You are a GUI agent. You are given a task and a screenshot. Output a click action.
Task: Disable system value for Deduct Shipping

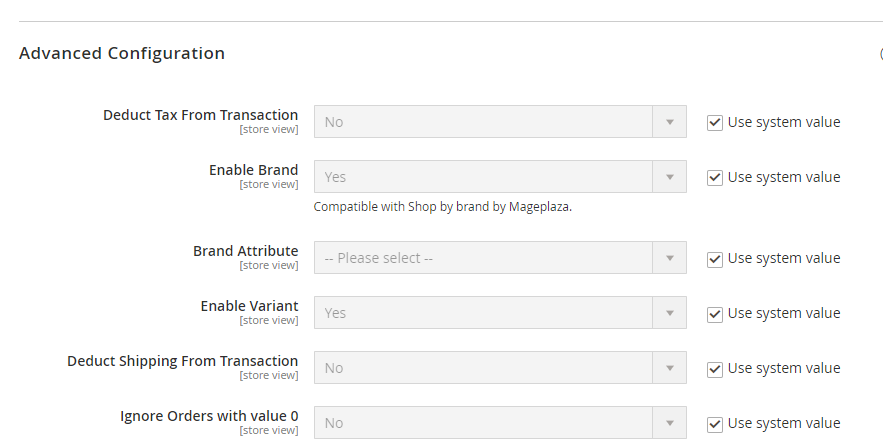714,368
